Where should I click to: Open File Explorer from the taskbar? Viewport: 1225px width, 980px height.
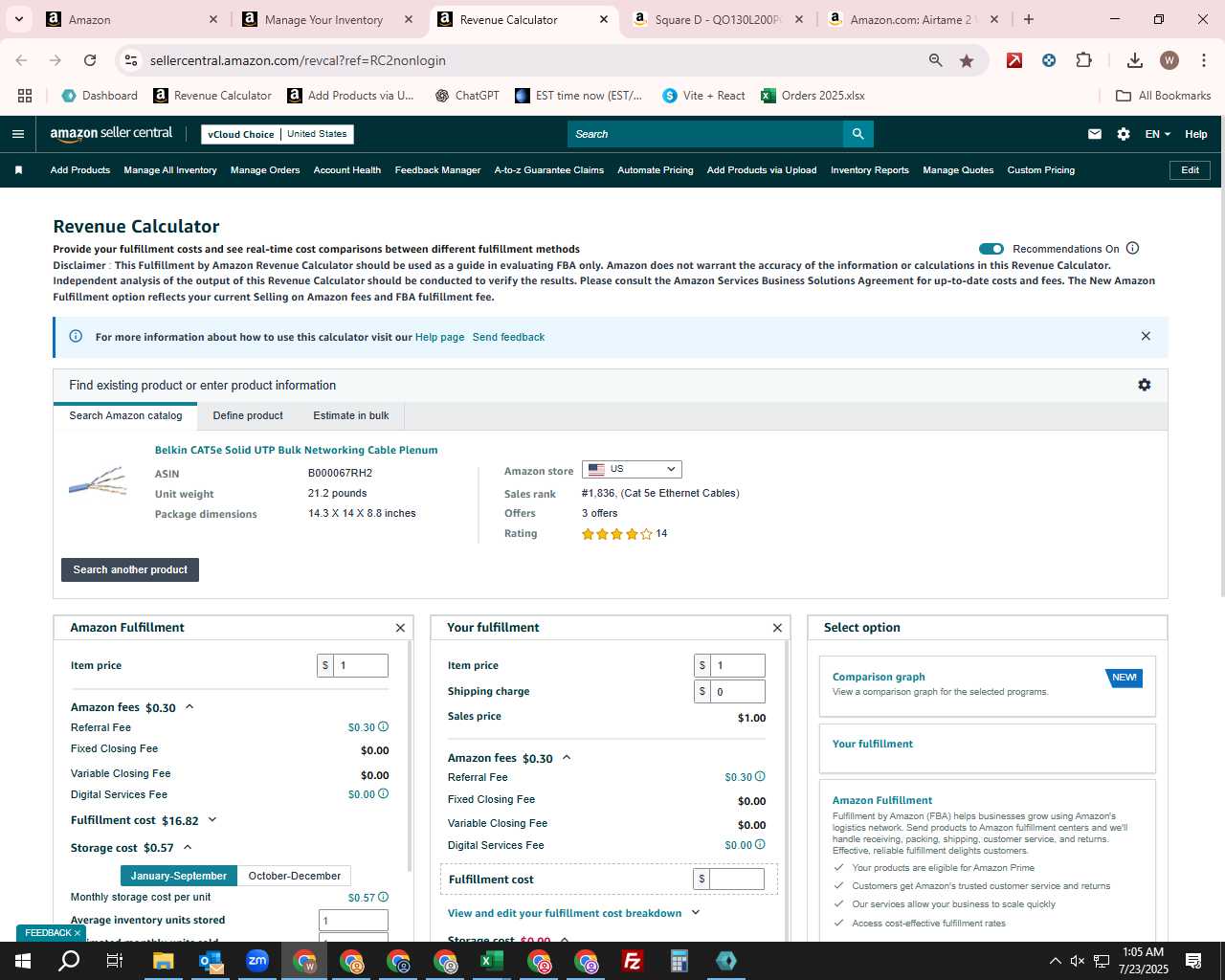coord(163,961)
